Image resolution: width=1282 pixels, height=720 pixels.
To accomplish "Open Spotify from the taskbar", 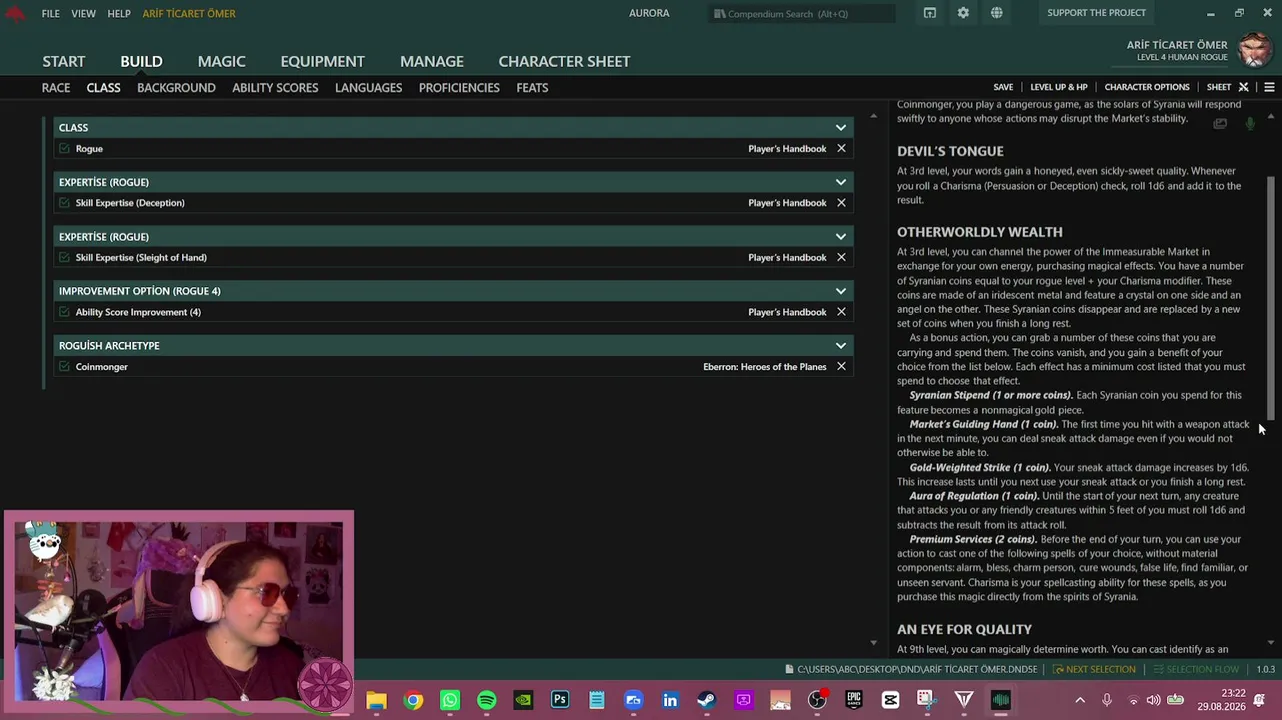I will 487,700.
